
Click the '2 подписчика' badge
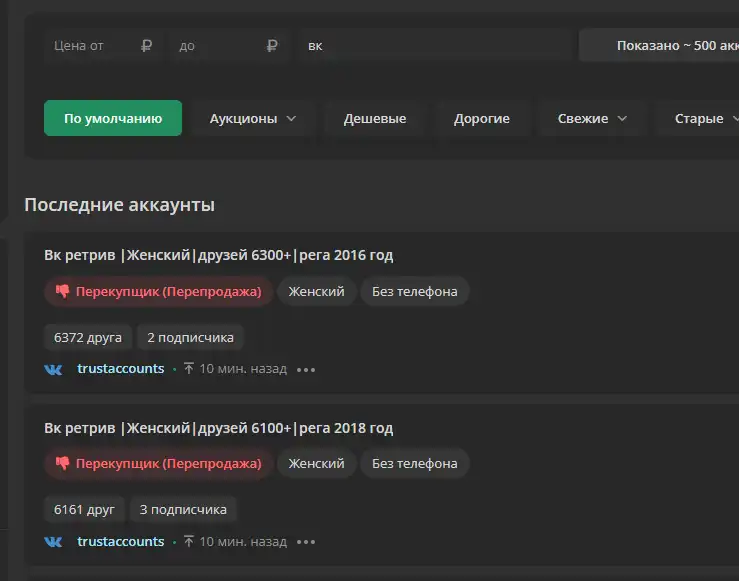click(x=190, y=337)
